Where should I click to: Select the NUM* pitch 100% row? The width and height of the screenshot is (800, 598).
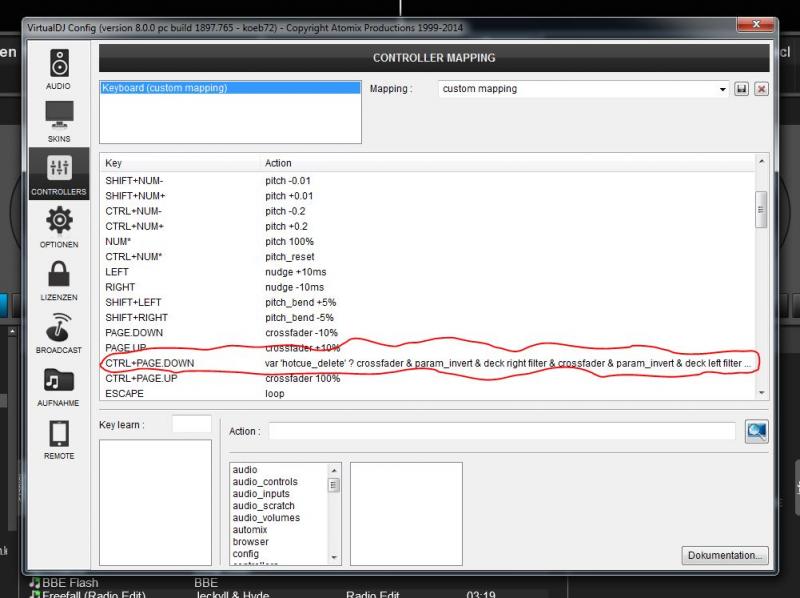click(x=428, y=242)
